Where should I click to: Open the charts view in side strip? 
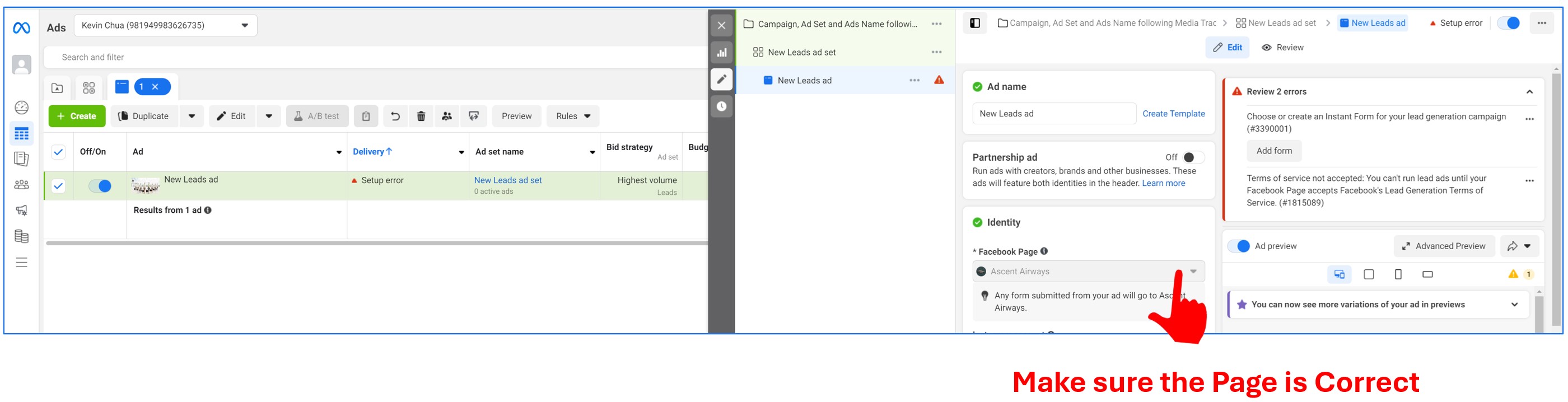(721, 53)
